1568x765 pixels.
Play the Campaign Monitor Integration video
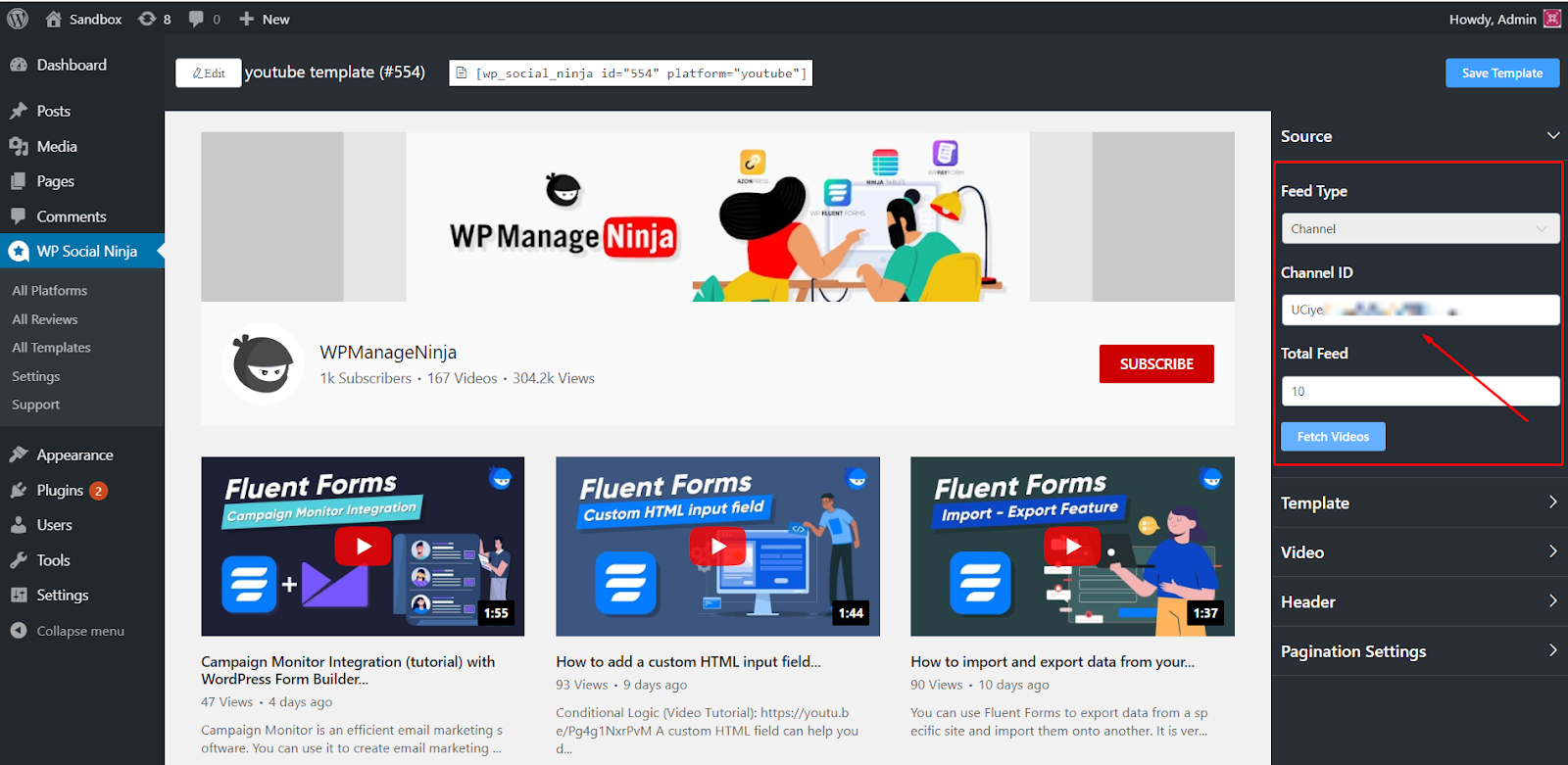[x=363, y=547]
